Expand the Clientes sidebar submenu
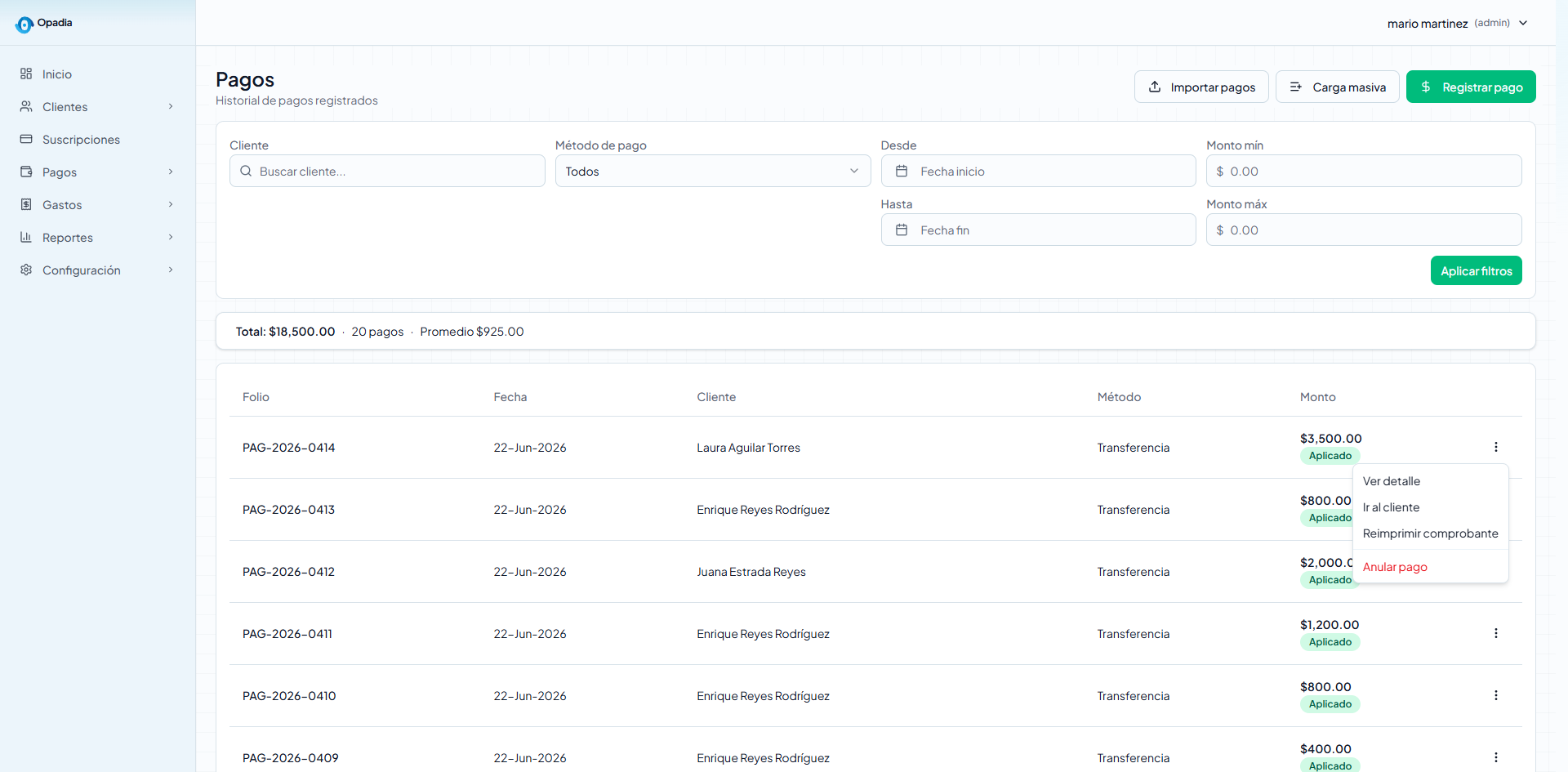 tap(171, 106)
